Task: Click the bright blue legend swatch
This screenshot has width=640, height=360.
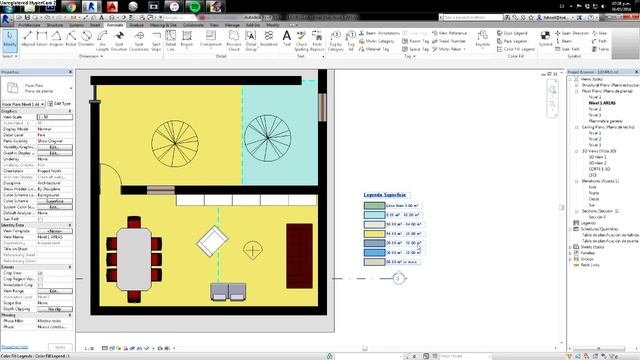Action: click(374, 253)
